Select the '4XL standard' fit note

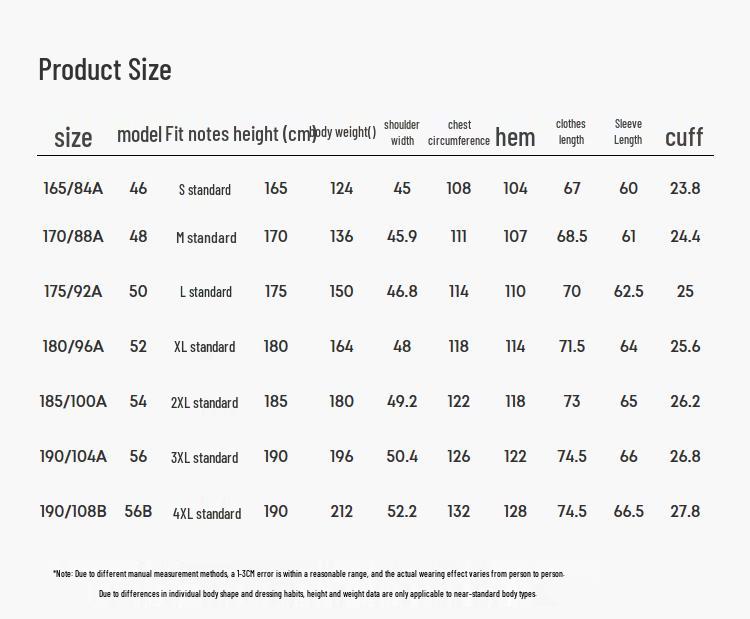[x=207, y=514]
